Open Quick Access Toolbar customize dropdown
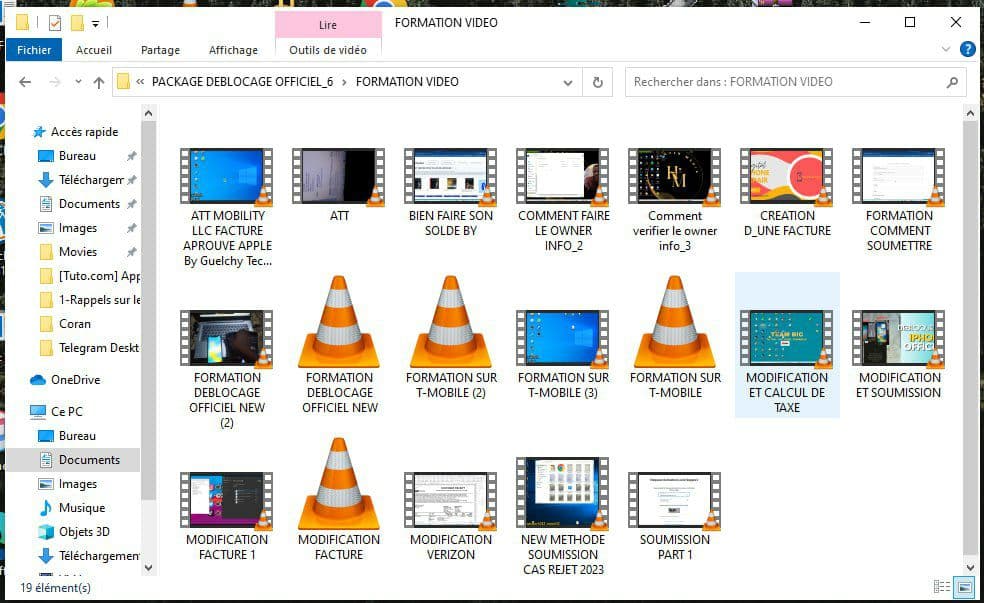Viewport: 984px width, 603px height. pyautogui.click(x=95, y=23)
